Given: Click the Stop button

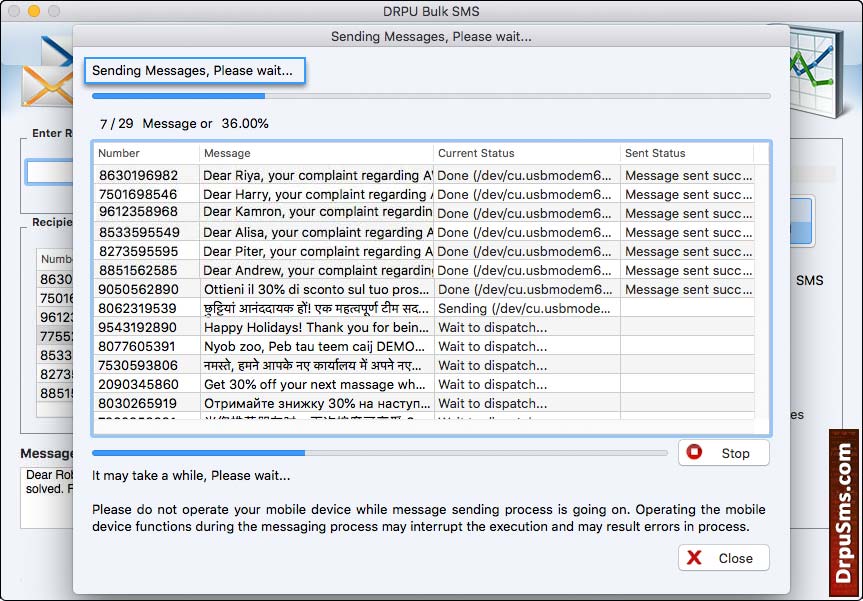Looking at the screenshot, I should pyautogui.click(x=723, y=453).
